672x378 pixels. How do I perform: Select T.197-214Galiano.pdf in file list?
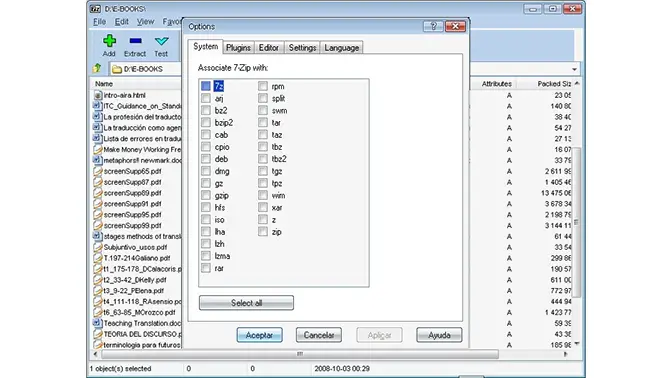tap(137, 258)
